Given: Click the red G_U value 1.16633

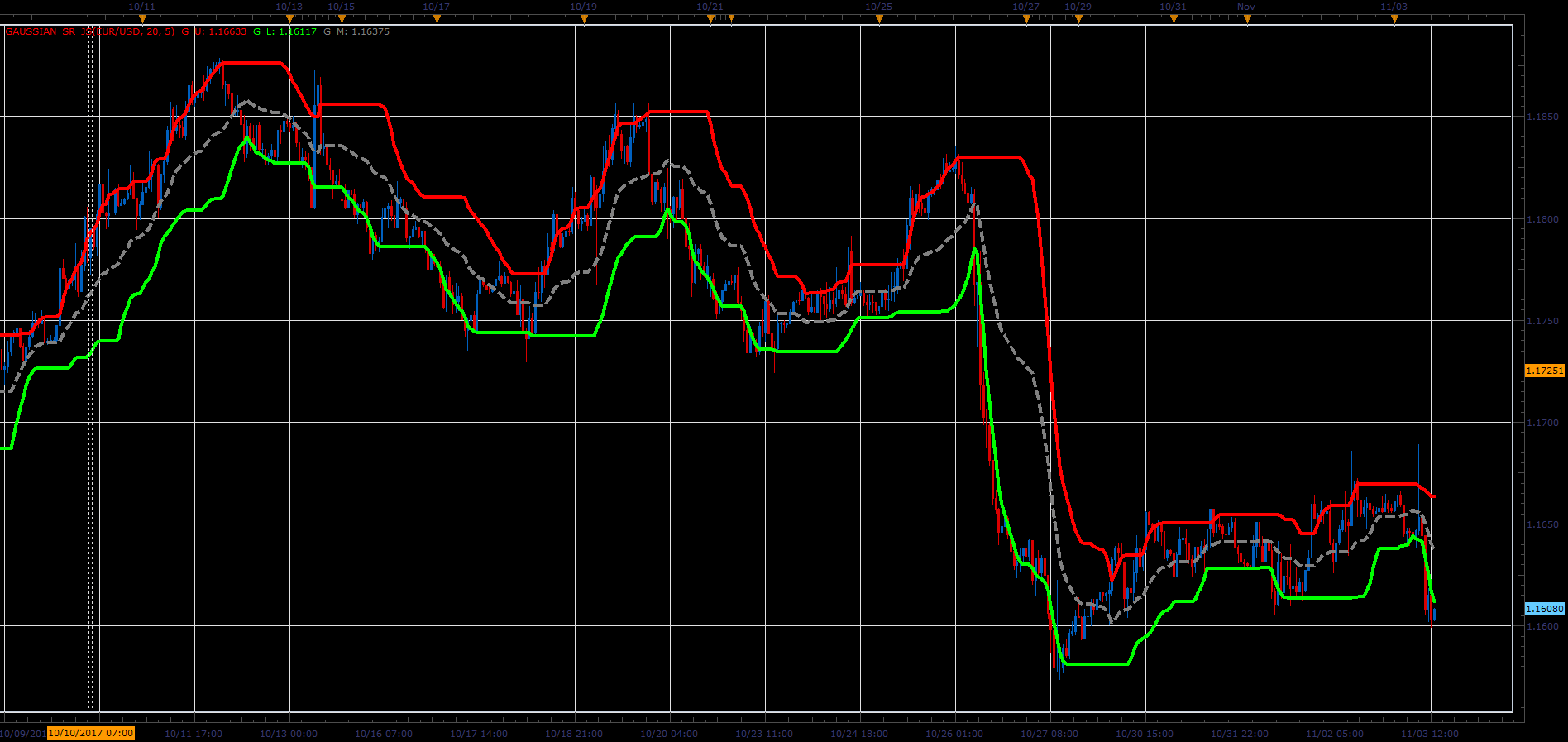Looking at the screenshot, I should coord(214,31).
